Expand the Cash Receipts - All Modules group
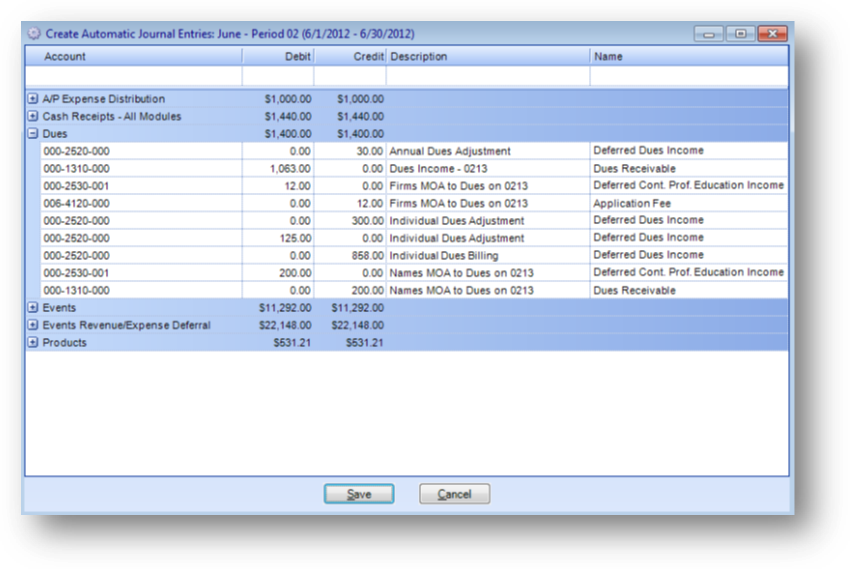Viewport: 850px width, 569px height. click(x=33, y=116)
